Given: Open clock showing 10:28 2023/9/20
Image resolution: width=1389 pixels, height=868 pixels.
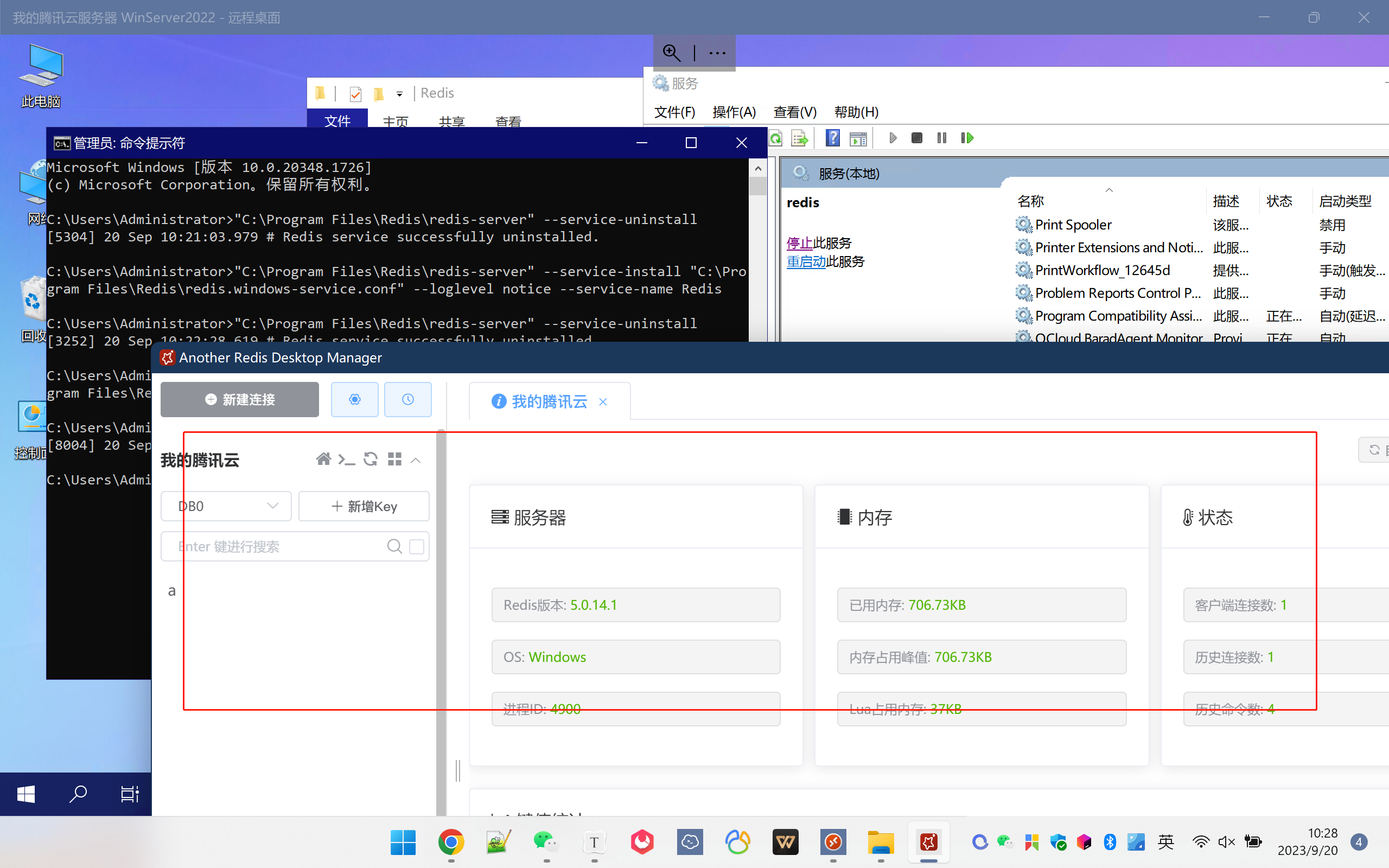Looking at the screenshot, I should coord(1308,842).
